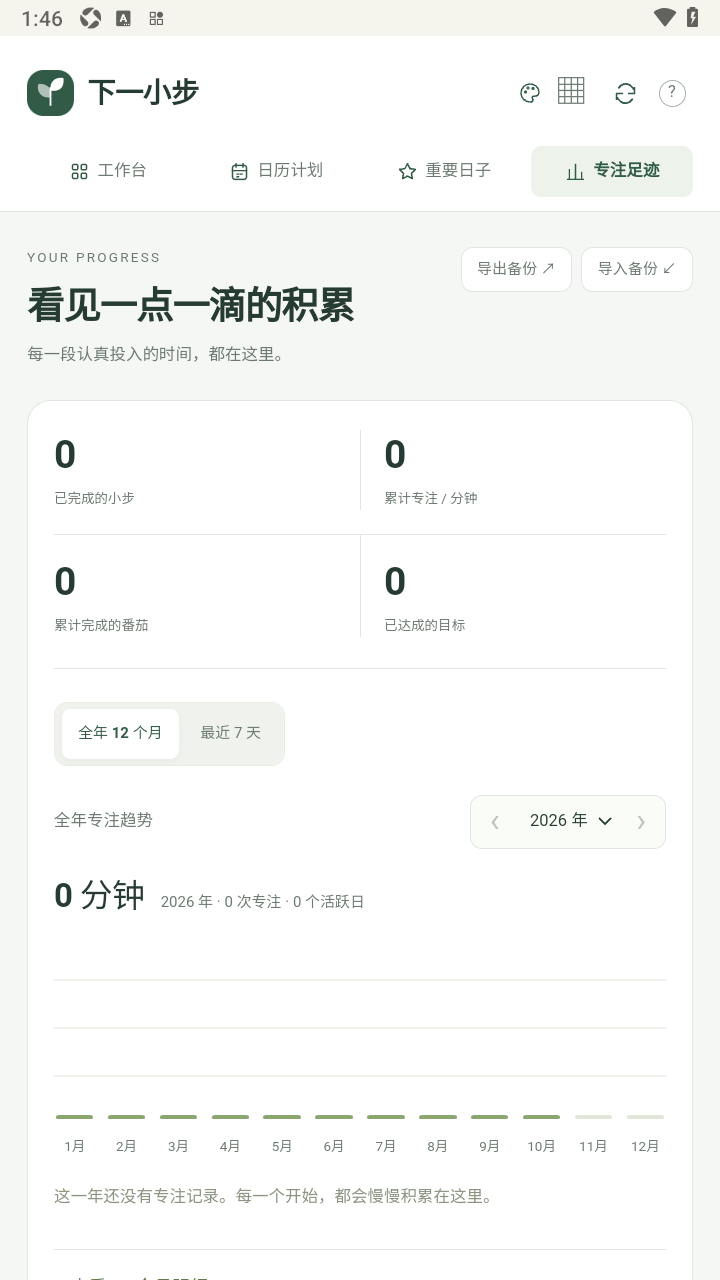720x1280 pixels.
Task: Open the 2026 年 year dropdown
Action: pyautogui.click(x=570, y=821)
